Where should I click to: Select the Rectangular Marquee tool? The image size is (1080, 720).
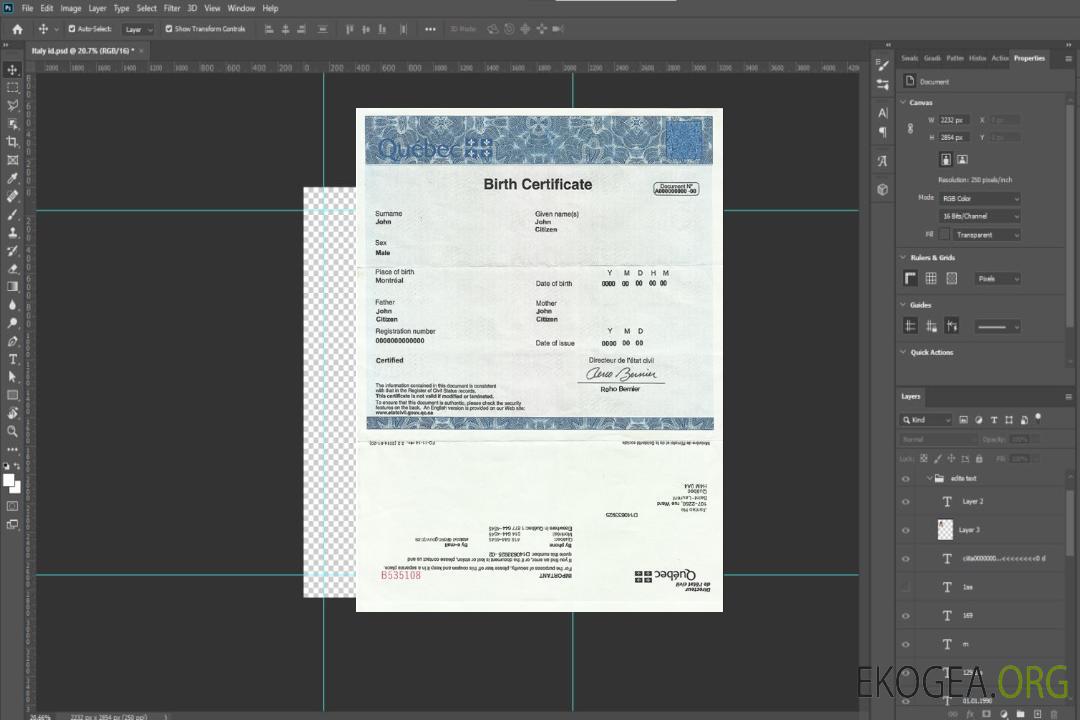click(12, 88)
